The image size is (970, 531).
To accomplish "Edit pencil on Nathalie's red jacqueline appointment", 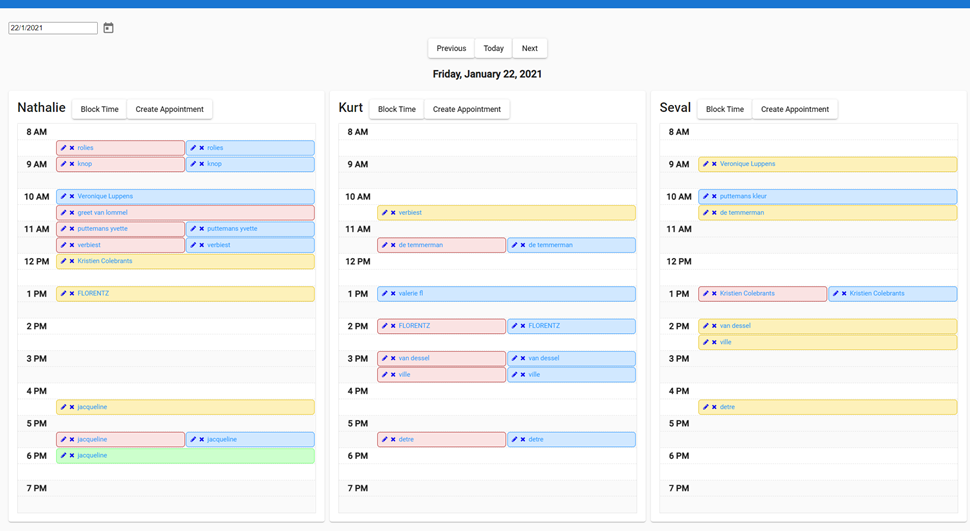I will (x=63, y=439).
